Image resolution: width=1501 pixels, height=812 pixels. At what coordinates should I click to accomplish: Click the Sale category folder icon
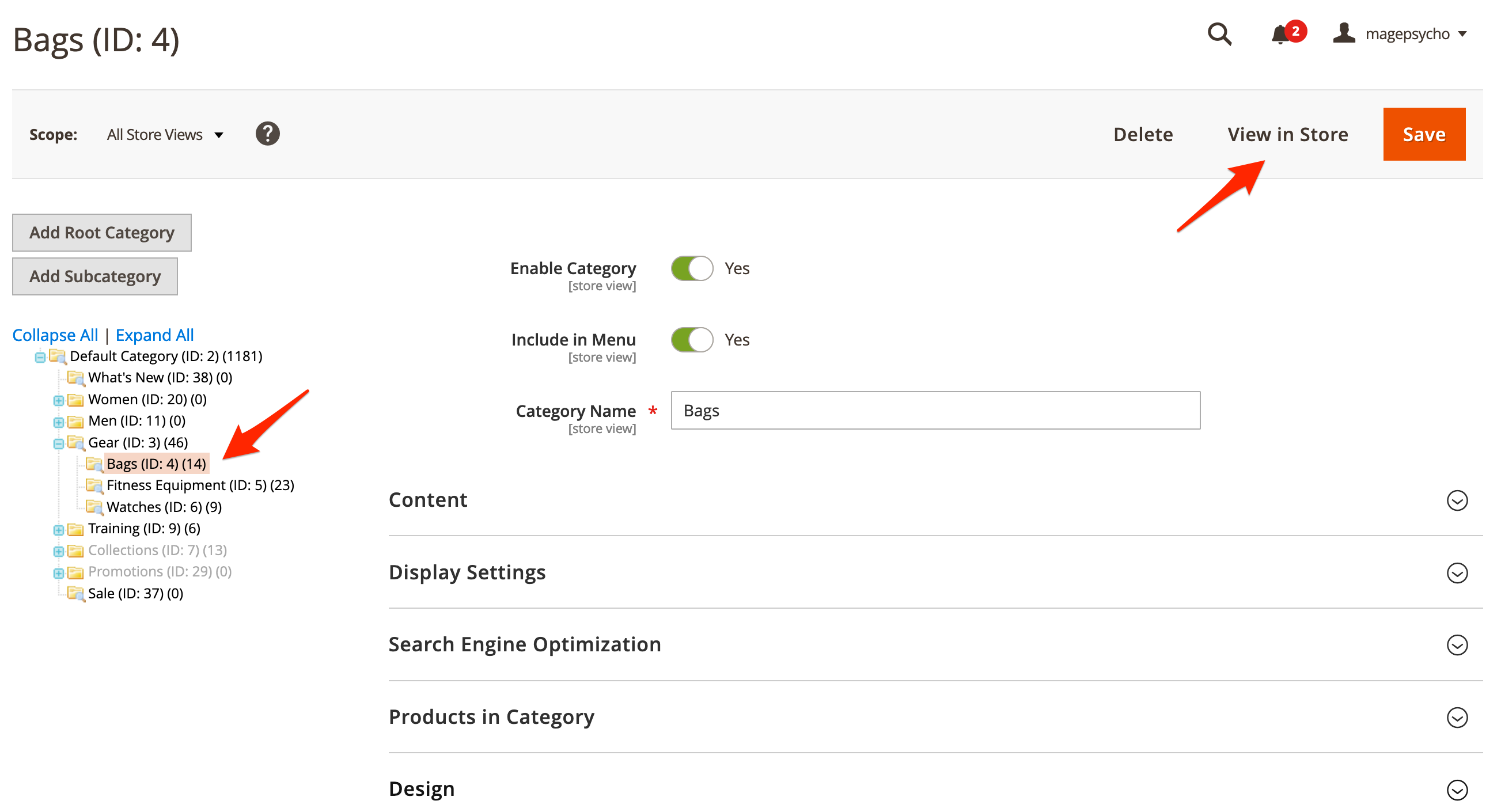[x=76, y=594]
